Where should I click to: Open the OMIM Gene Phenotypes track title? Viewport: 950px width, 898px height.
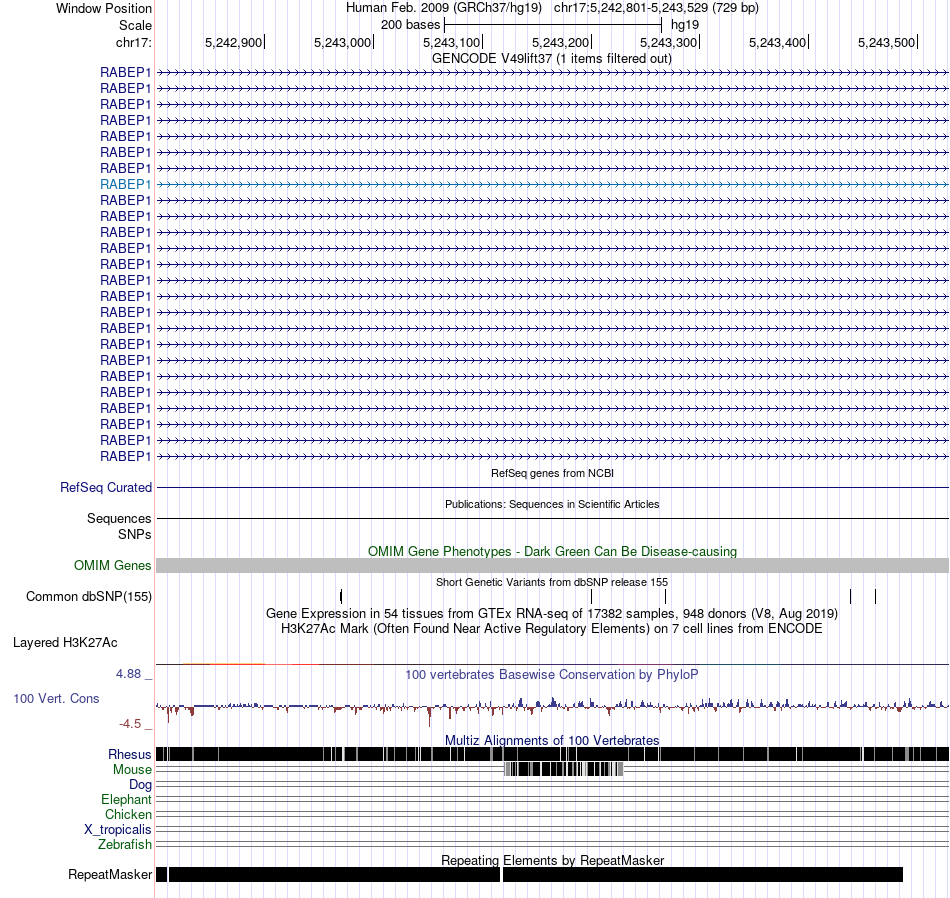[552, 551]
